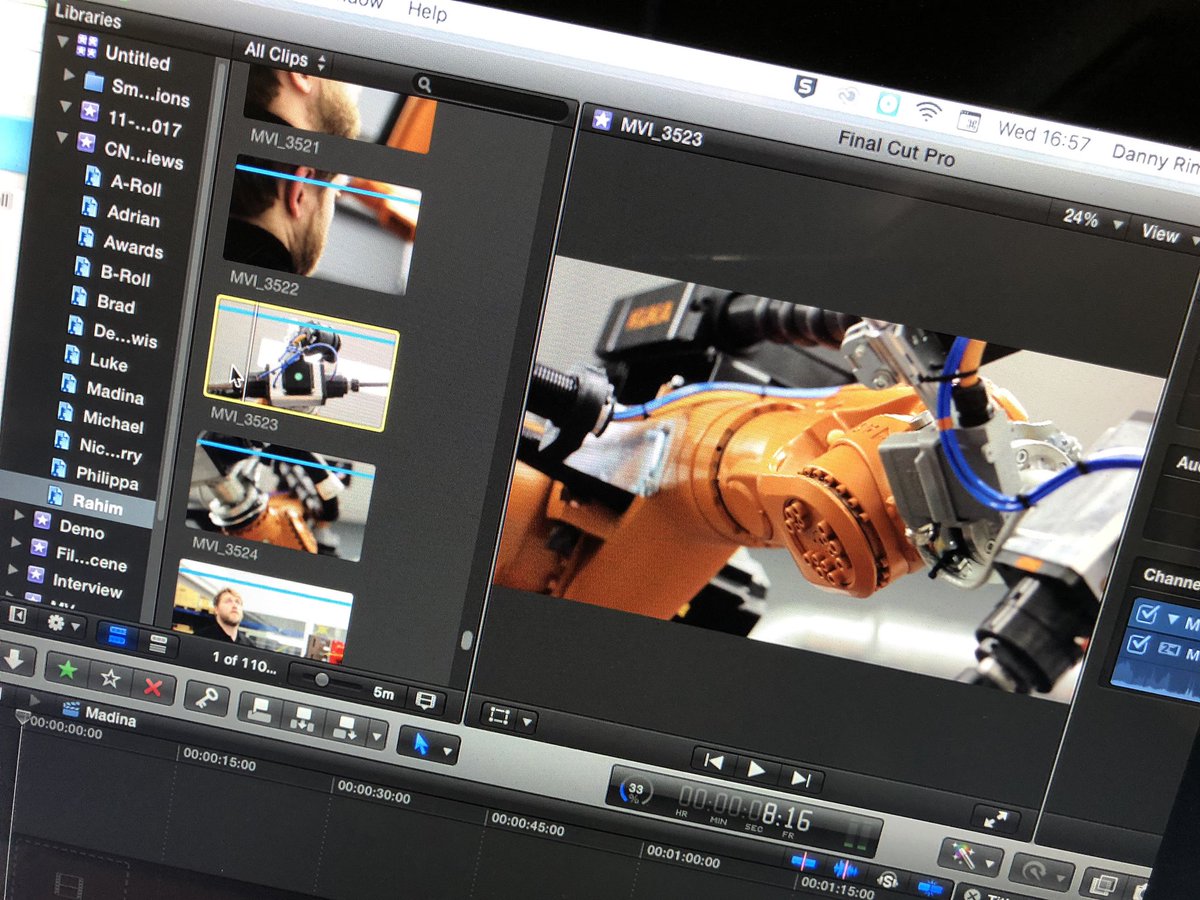Click the magic wand enhancements icon

pos(963,856)
